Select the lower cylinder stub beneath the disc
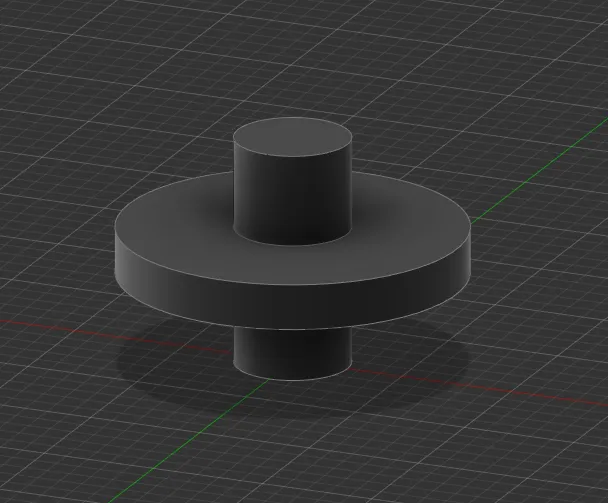Screen dimensions: 608x503 [293, 354]
